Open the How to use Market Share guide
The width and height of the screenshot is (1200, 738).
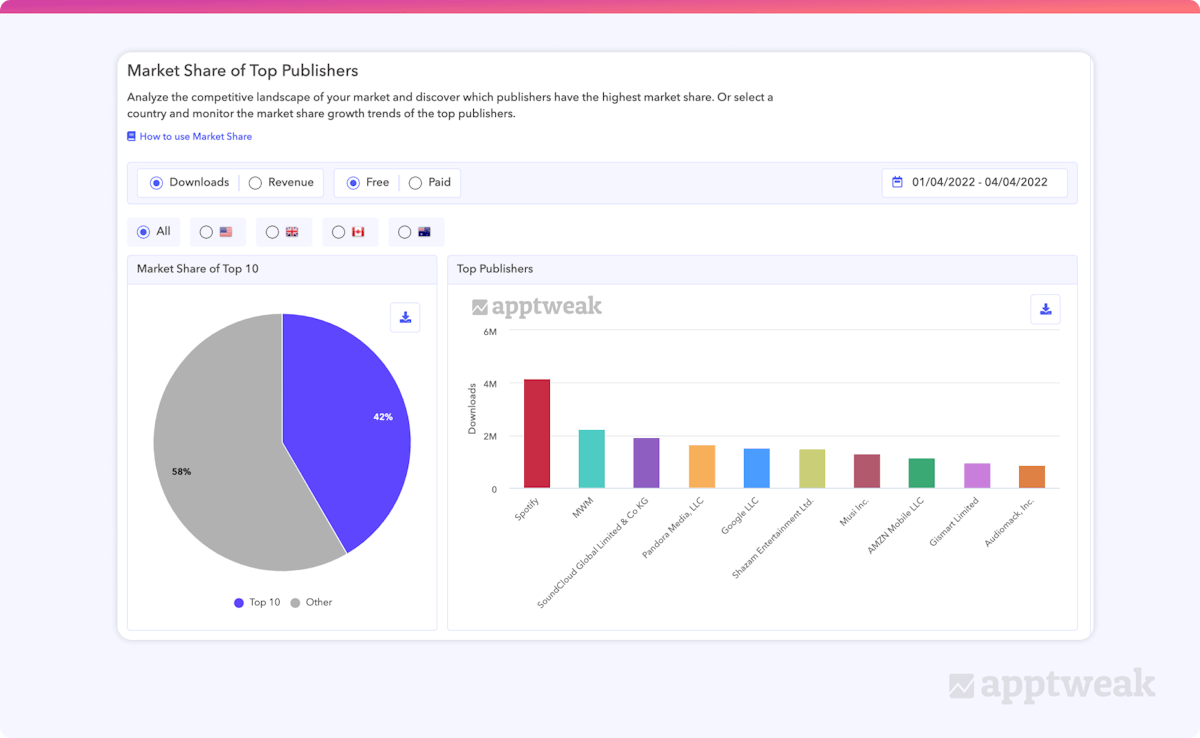[x=196, y=136]
